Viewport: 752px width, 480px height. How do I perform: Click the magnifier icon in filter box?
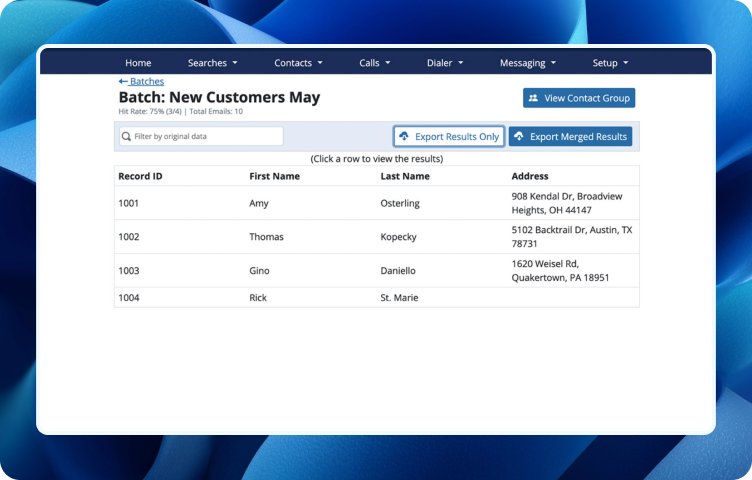pyautogui.click(x=127, y=137)
